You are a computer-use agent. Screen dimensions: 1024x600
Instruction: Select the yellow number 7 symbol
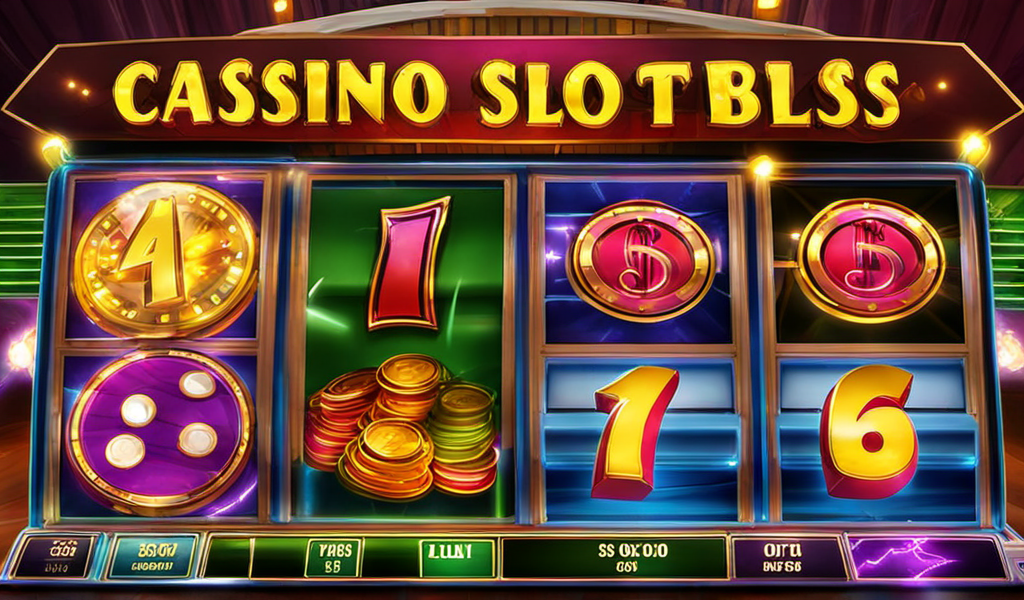633,434
